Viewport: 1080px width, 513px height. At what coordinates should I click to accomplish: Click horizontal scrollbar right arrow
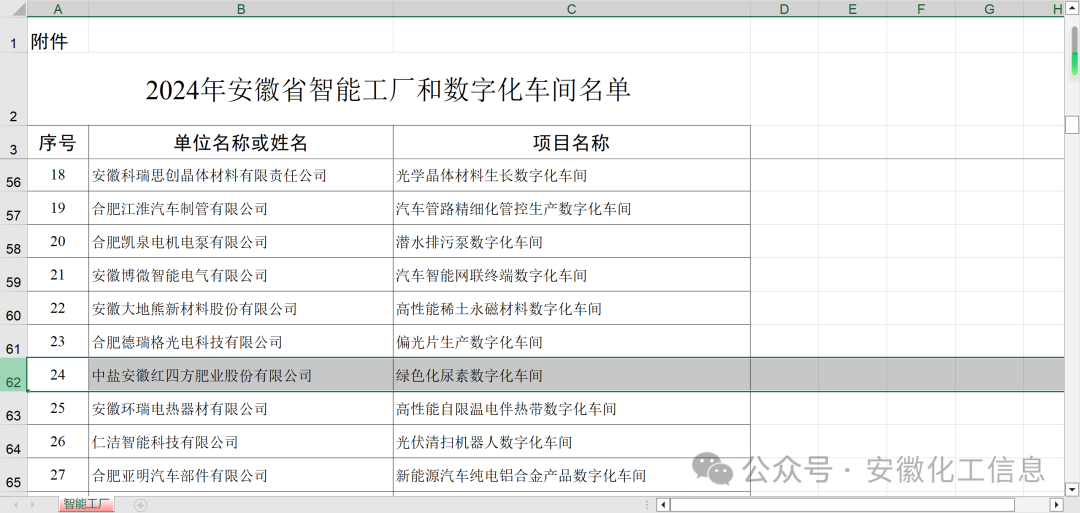[1055, 505]
